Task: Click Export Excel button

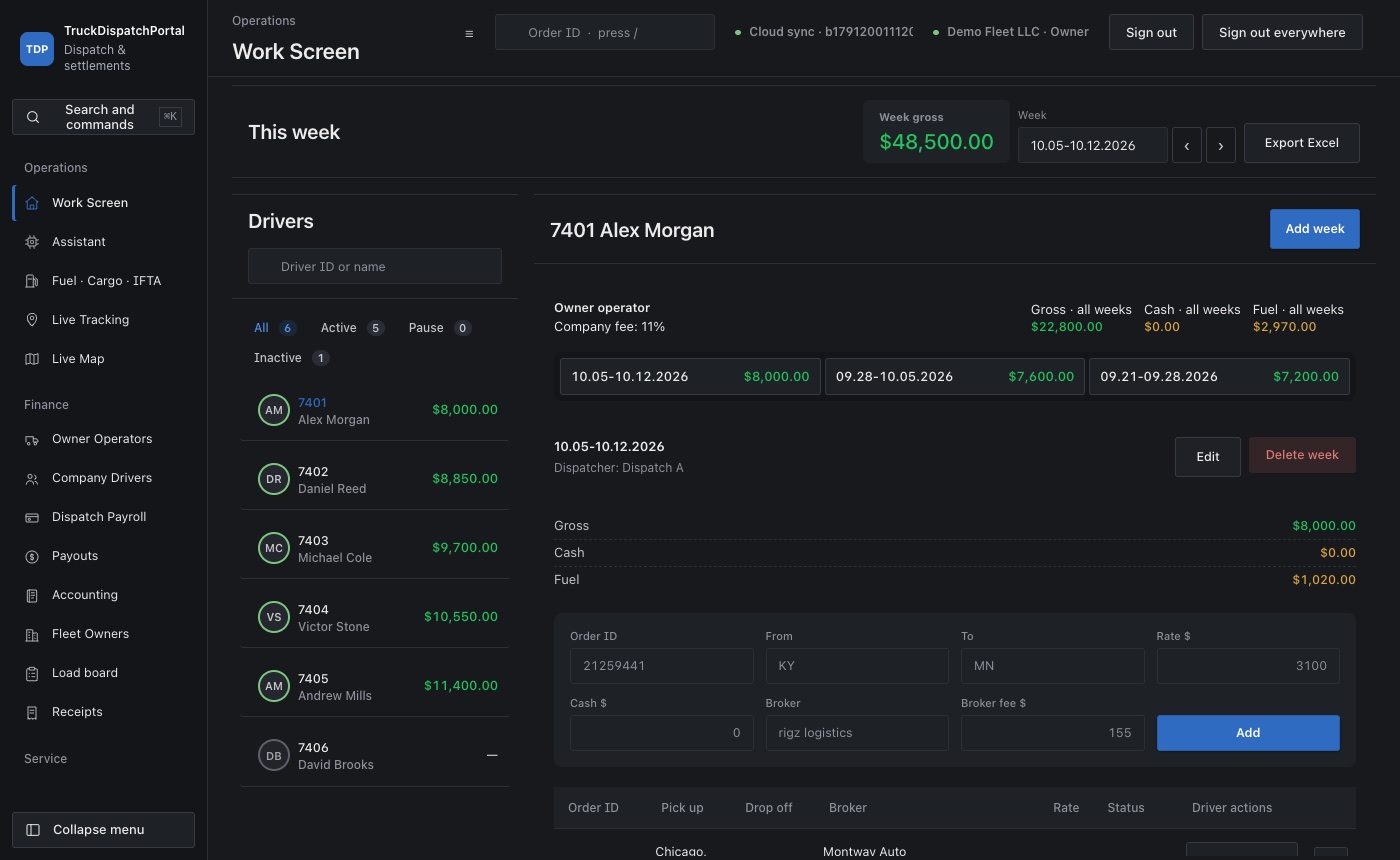Action: pos(1302,143)
